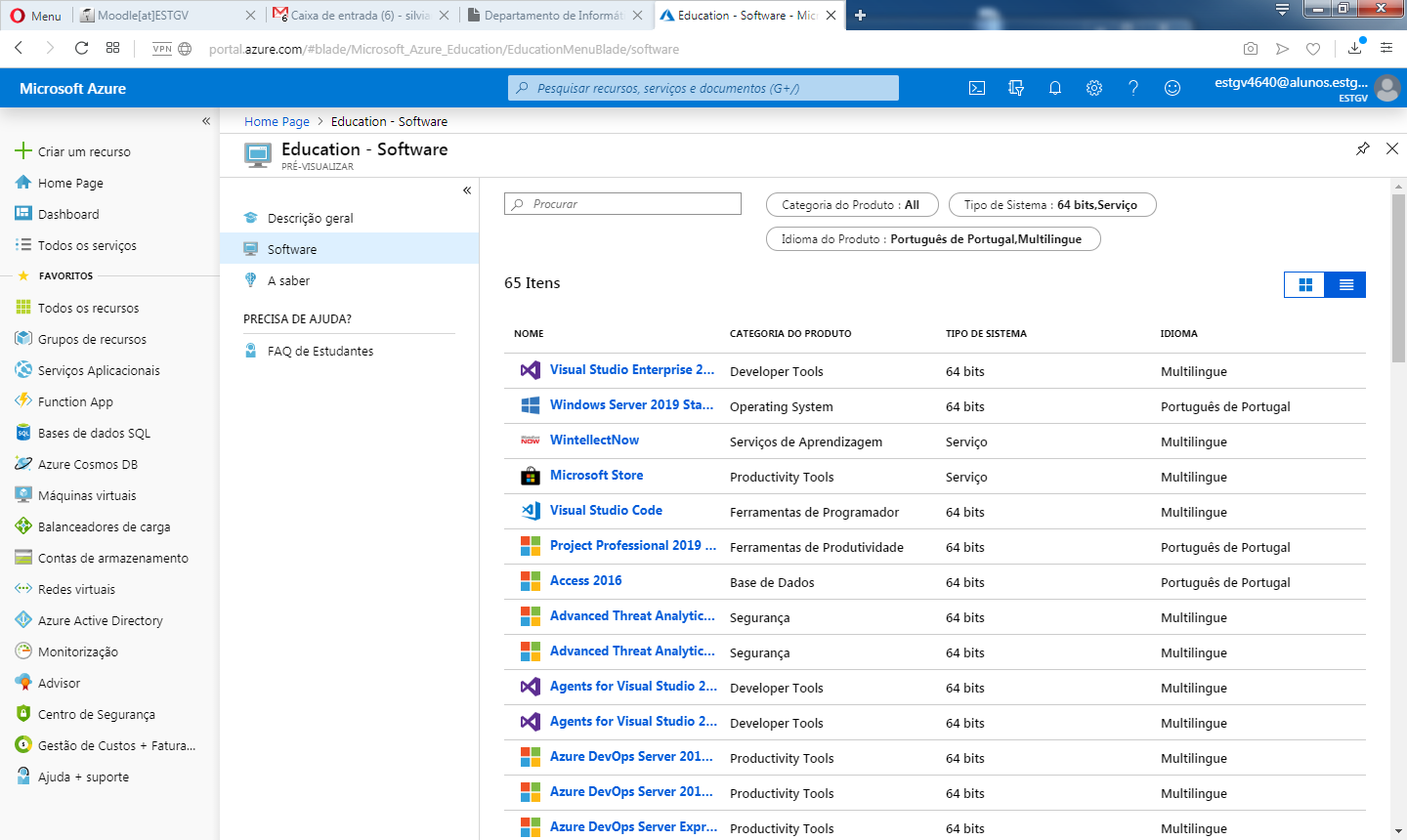Image resolution: width=1407 pixels, height=840 pixels.
Task: Select the Software menu item
Action: (349, 249)
